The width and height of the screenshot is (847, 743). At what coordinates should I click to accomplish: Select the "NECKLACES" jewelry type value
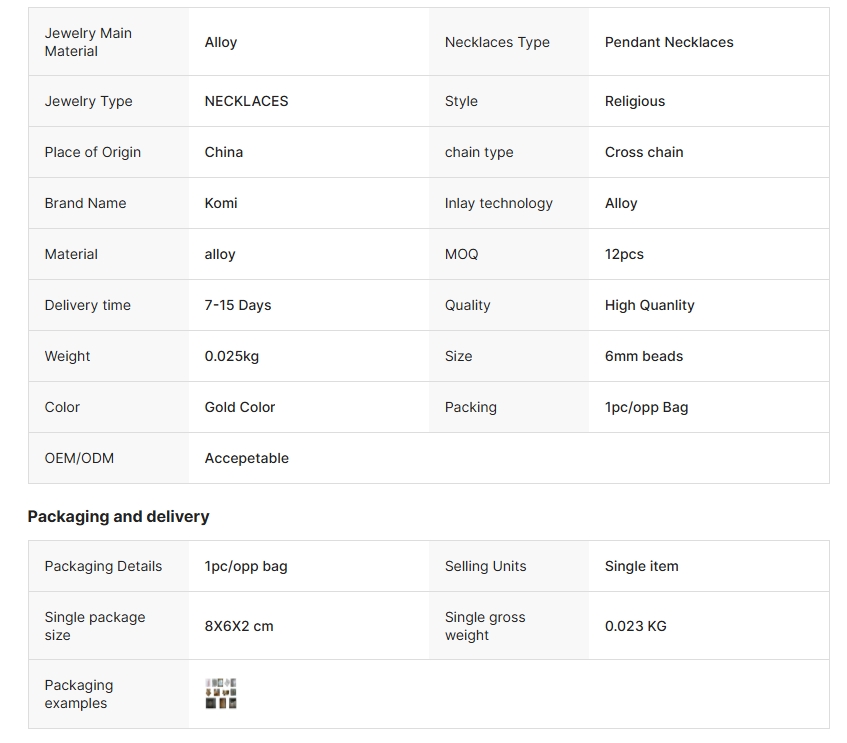point(247,101)
